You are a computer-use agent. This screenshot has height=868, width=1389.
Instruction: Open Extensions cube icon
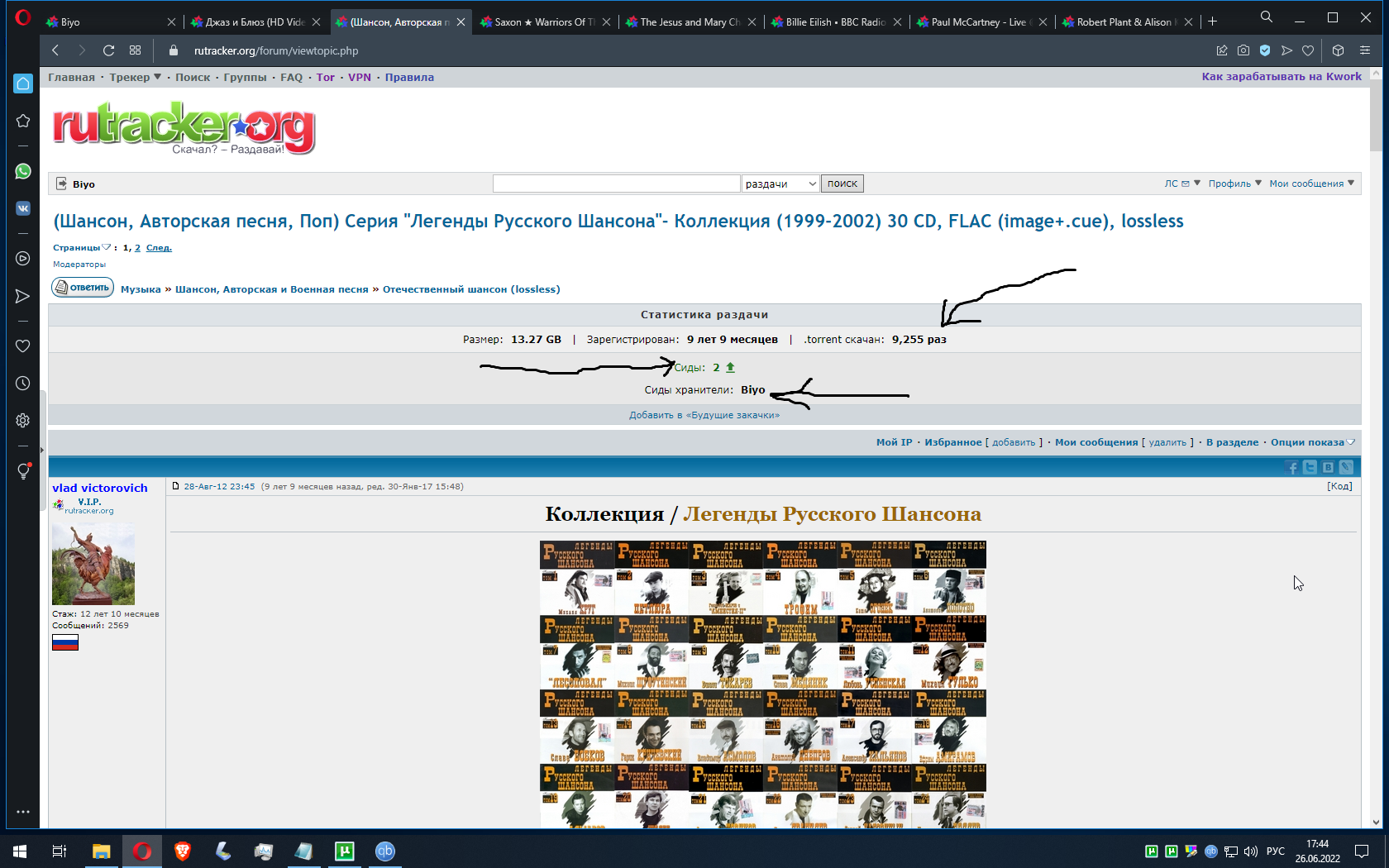click(x=1339, y=50)
